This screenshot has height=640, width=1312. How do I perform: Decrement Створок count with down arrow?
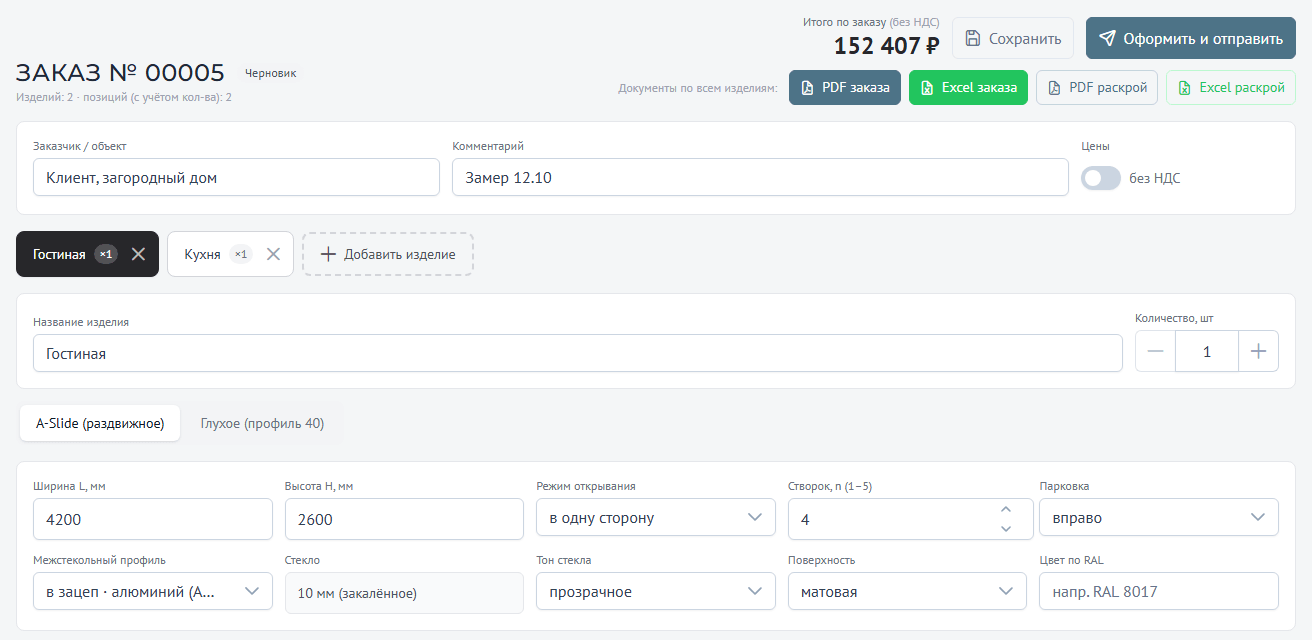point(1006,528)
